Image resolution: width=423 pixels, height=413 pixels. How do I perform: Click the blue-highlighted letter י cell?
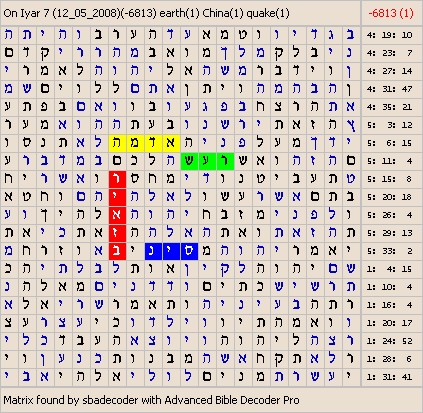[171, 251]
